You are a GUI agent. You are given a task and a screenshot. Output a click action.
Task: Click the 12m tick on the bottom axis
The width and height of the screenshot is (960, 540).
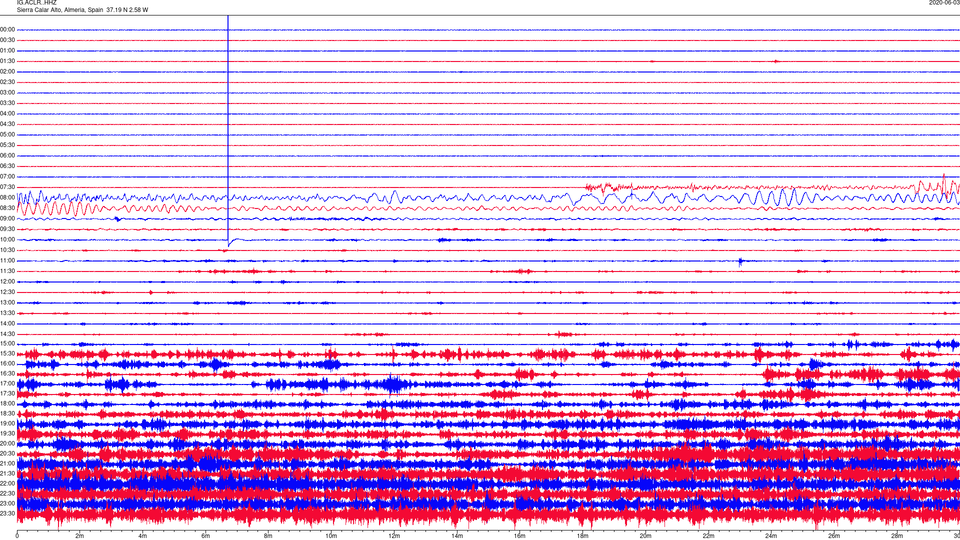click(394, 536)
